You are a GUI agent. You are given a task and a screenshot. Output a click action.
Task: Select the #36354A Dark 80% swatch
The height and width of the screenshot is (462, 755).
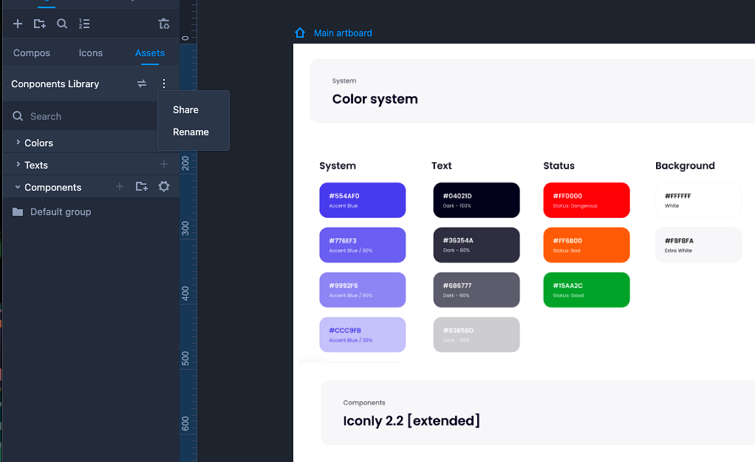click(x=476, y=245)
